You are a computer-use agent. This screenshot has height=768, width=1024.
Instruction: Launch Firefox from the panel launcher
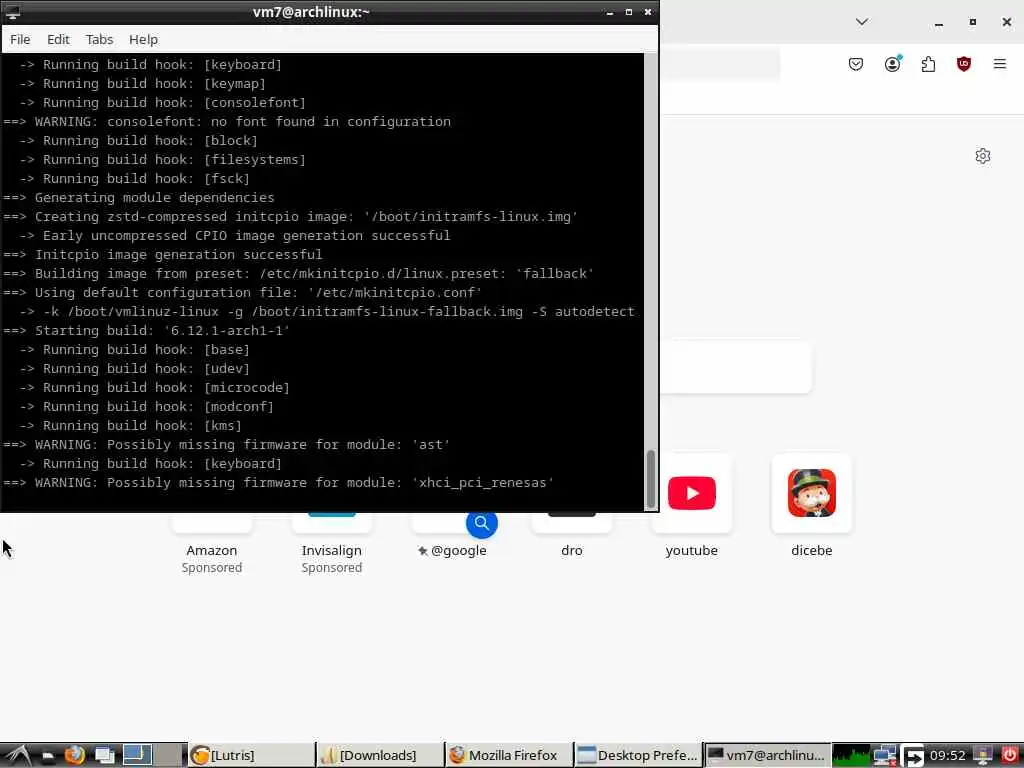coord(74,756)
